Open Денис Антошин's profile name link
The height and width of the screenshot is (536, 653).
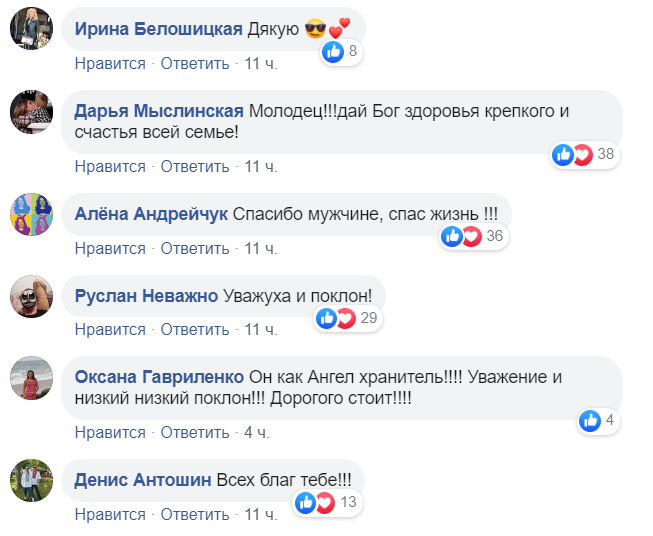[142, 479]
